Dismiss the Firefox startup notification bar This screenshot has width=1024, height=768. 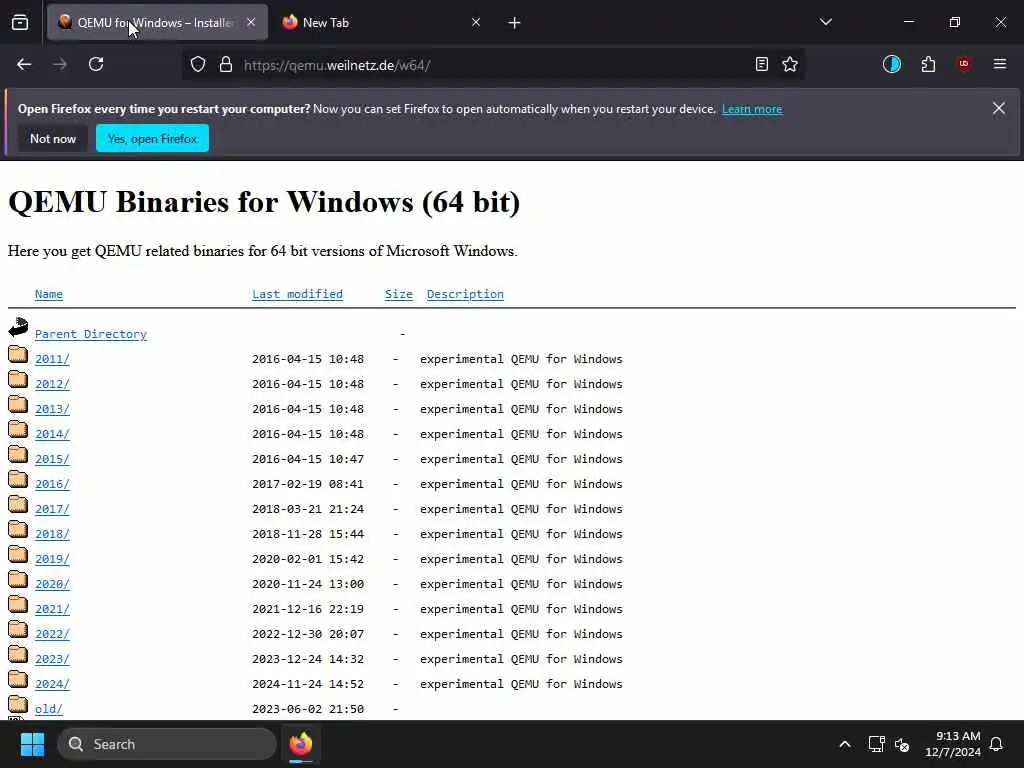(999, 108)
